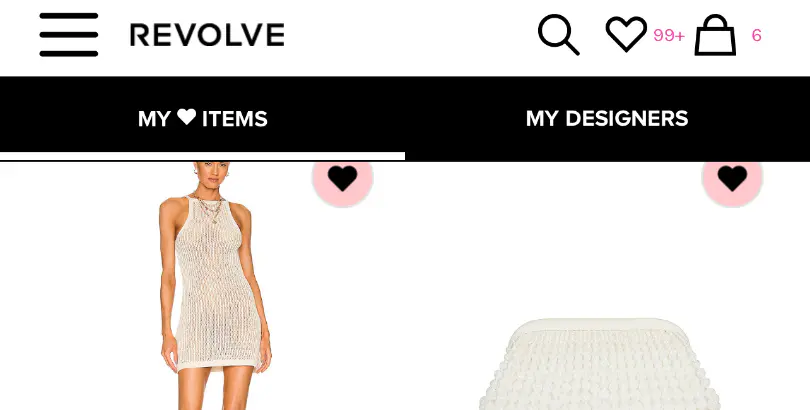Click the model's layered gold necklace
Image resolution: width=810 pixels, height=410 pixels.
click(x=209, y=208)
